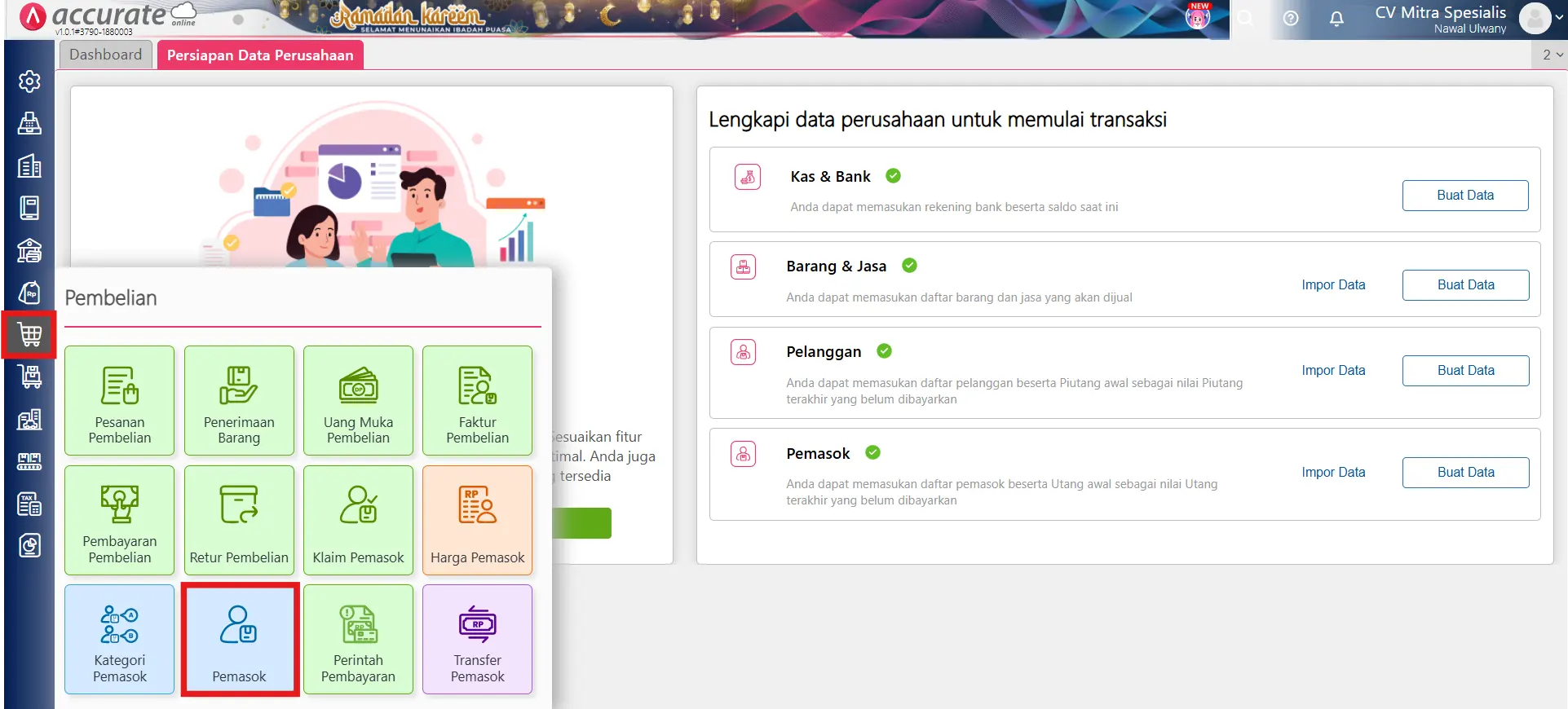Select the Persiapan Data Perusahaan tab
The height and width of the screenshot is (709, 1568).
(260, 55)
